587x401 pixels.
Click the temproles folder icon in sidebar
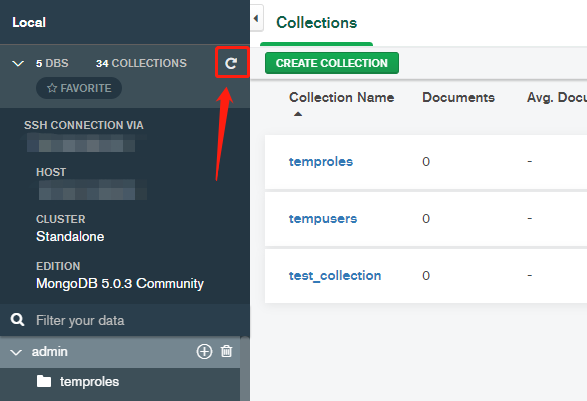44,382
